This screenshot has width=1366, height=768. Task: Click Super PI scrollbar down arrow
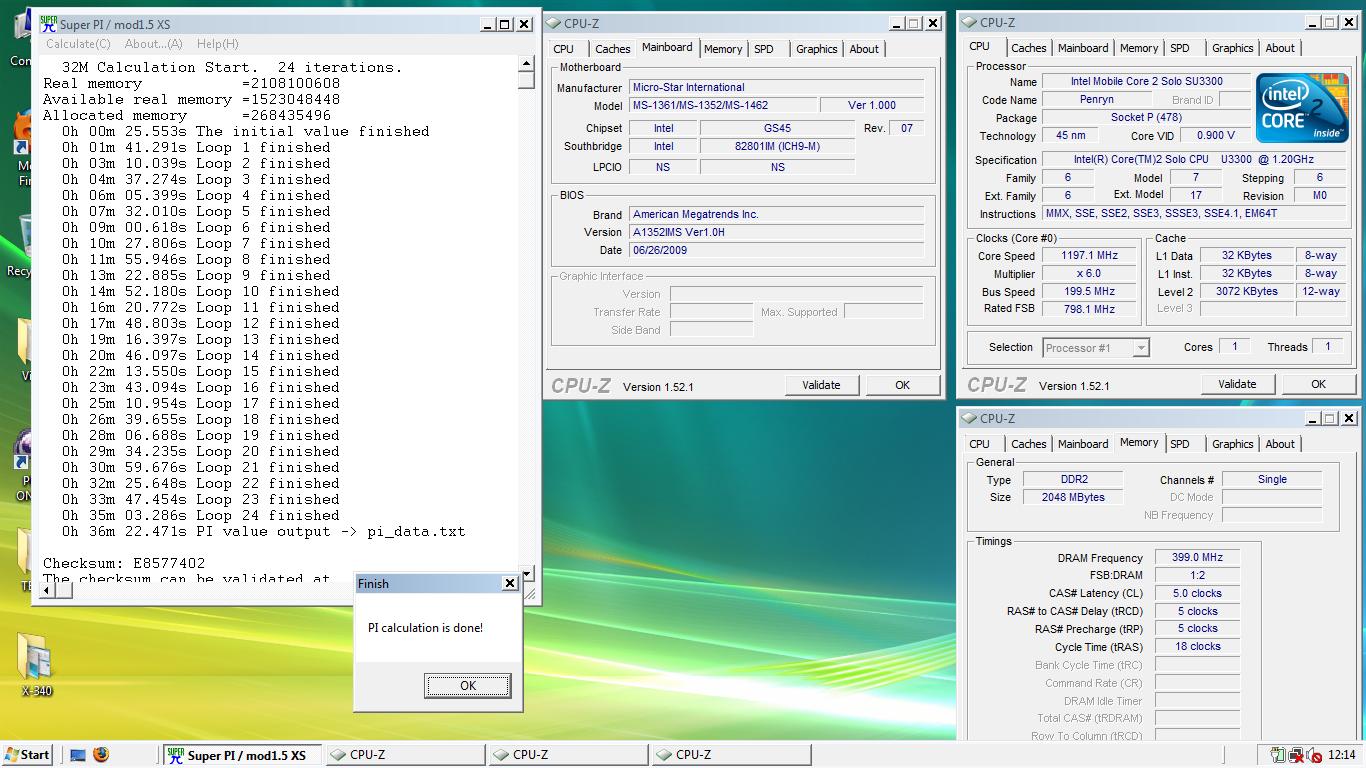pyautogui.click(x=526, y=574)
